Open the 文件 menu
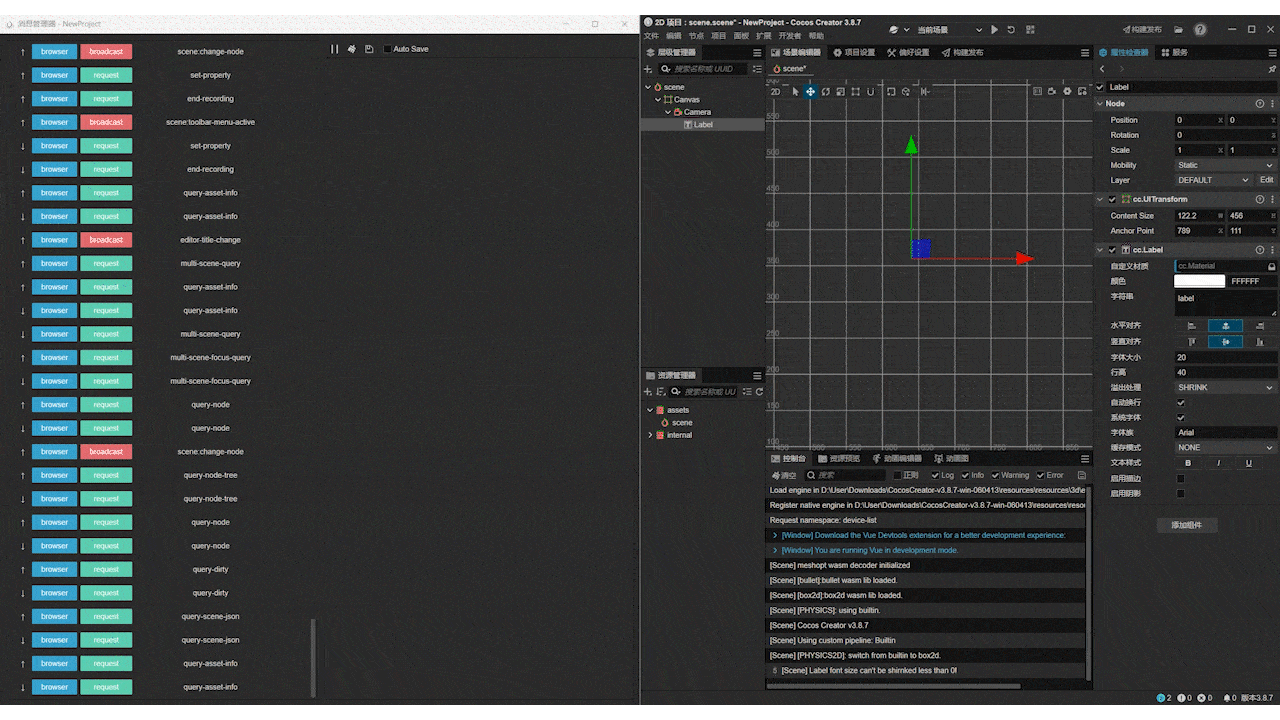 click(x=651, y=36)
